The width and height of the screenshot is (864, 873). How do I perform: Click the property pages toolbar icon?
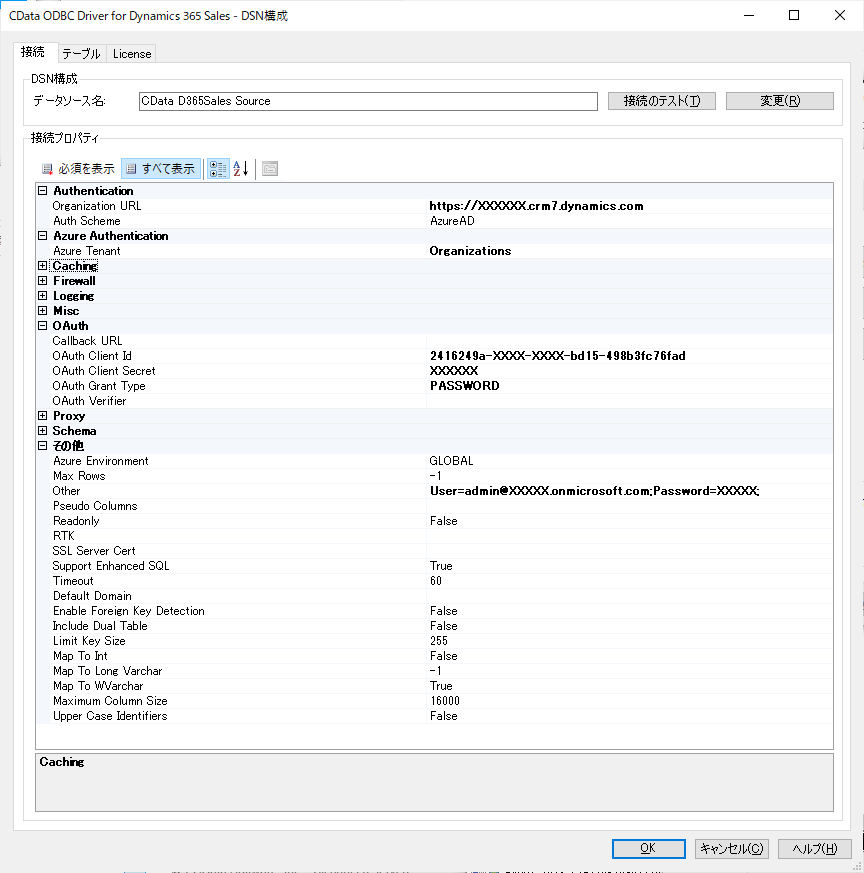pos(270,169)
